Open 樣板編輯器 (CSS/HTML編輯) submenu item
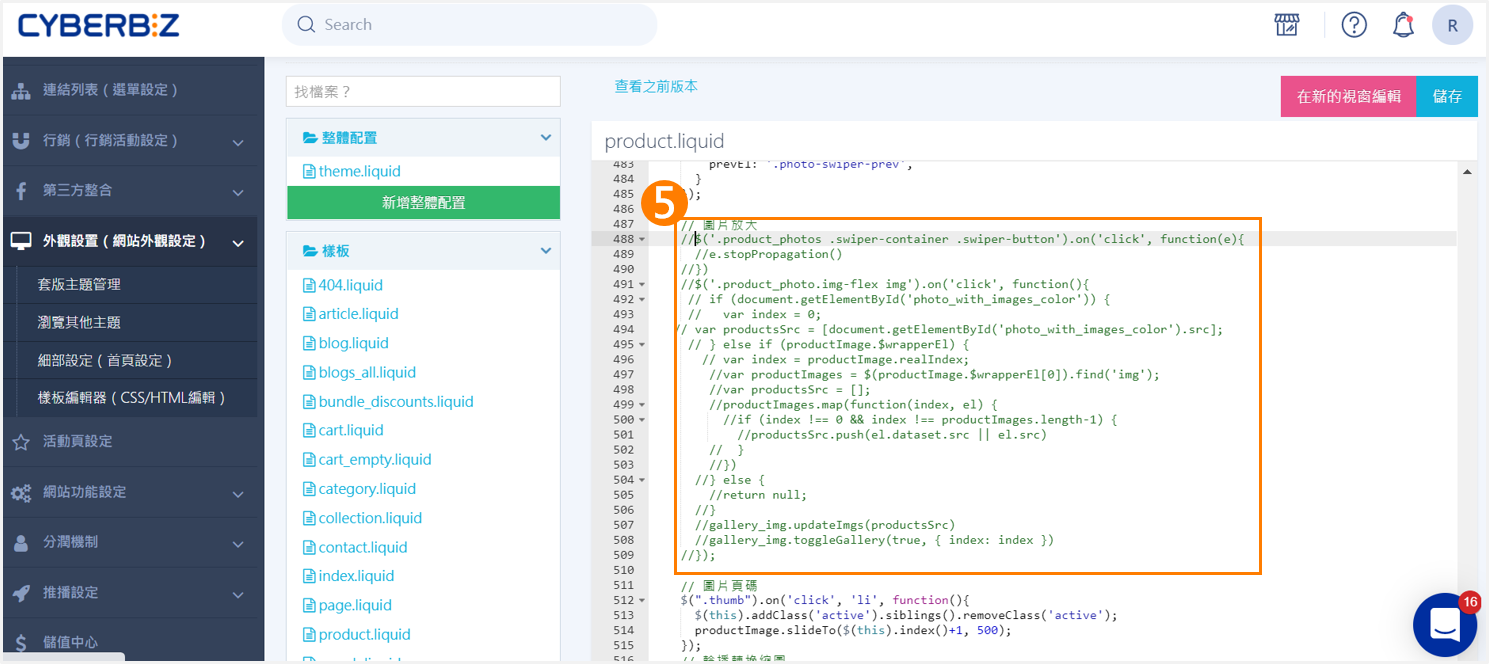Viewport: 1489px width, 664px height. coord(131,398)
